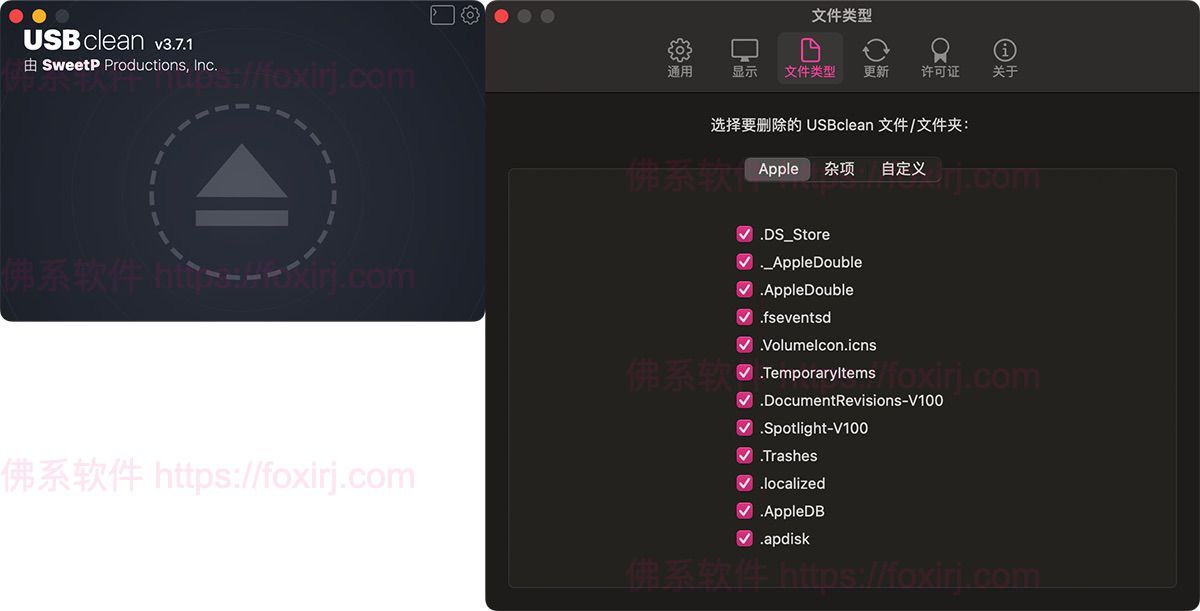
Task: Toggle the .VolumeIcon.icns checkbox
Action: click(744, 344)
